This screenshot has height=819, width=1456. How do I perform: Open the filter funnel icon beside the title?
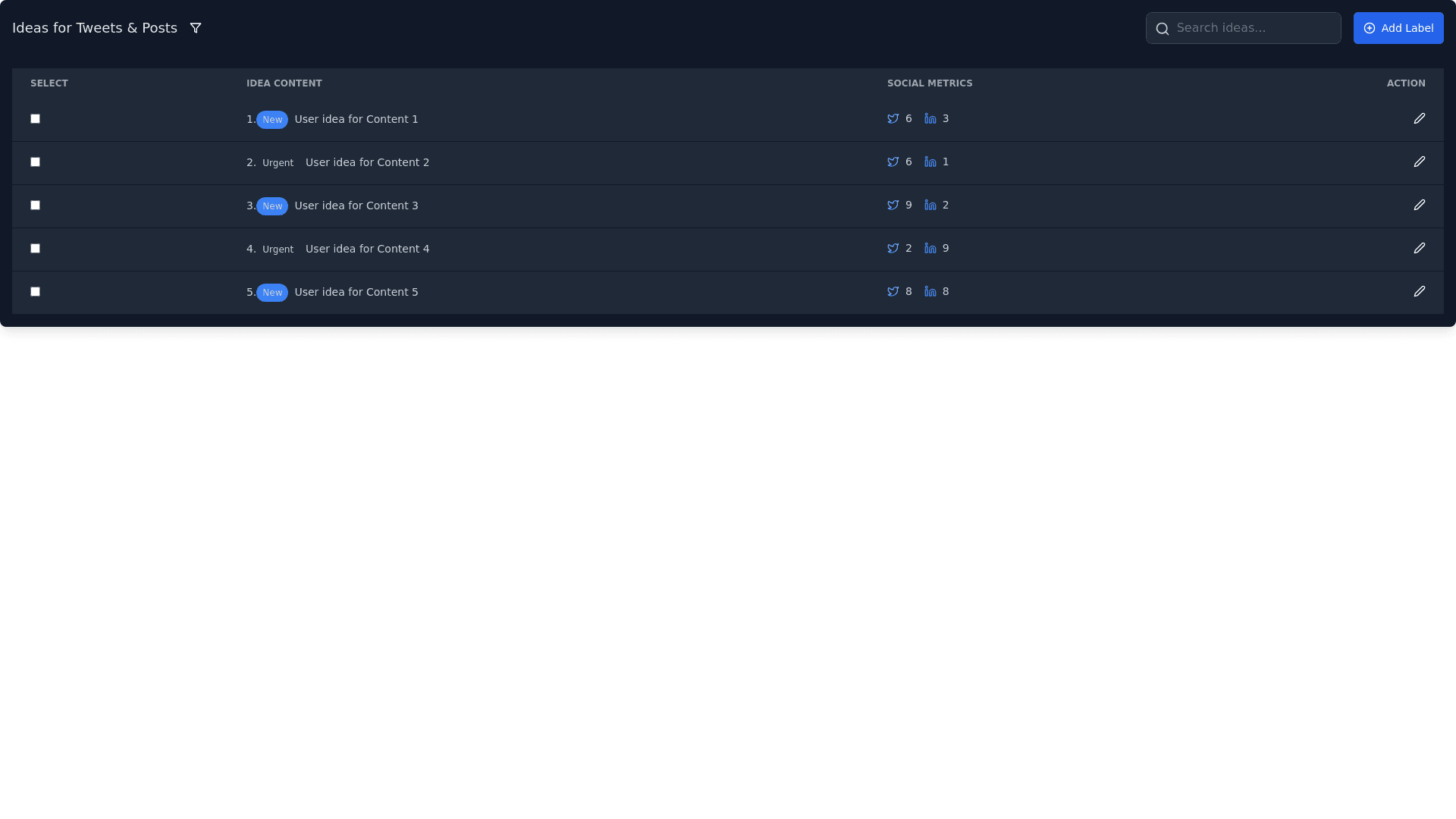click(x=195, y=28)
